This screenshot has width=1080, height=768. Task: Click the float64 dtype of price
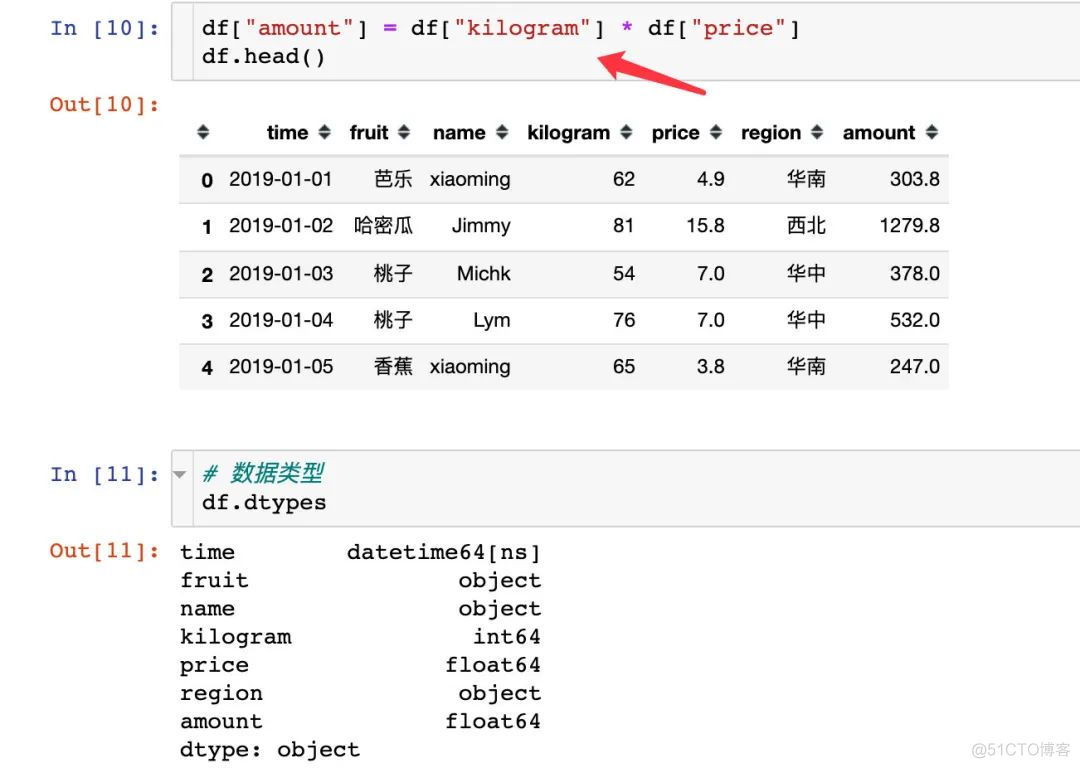click(493, 665)
